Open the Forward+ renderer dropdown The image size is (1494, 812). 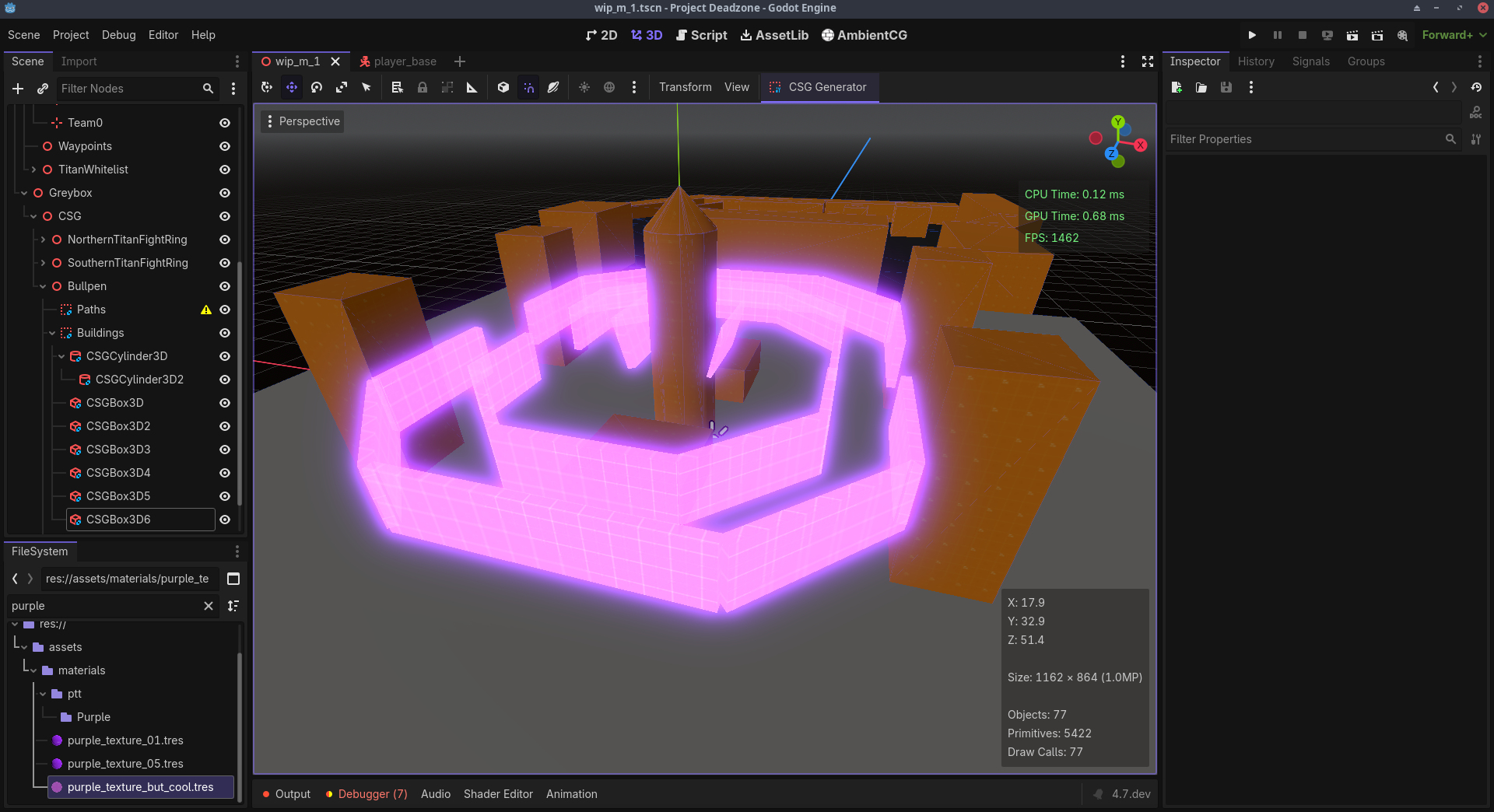pos(1454,35)
